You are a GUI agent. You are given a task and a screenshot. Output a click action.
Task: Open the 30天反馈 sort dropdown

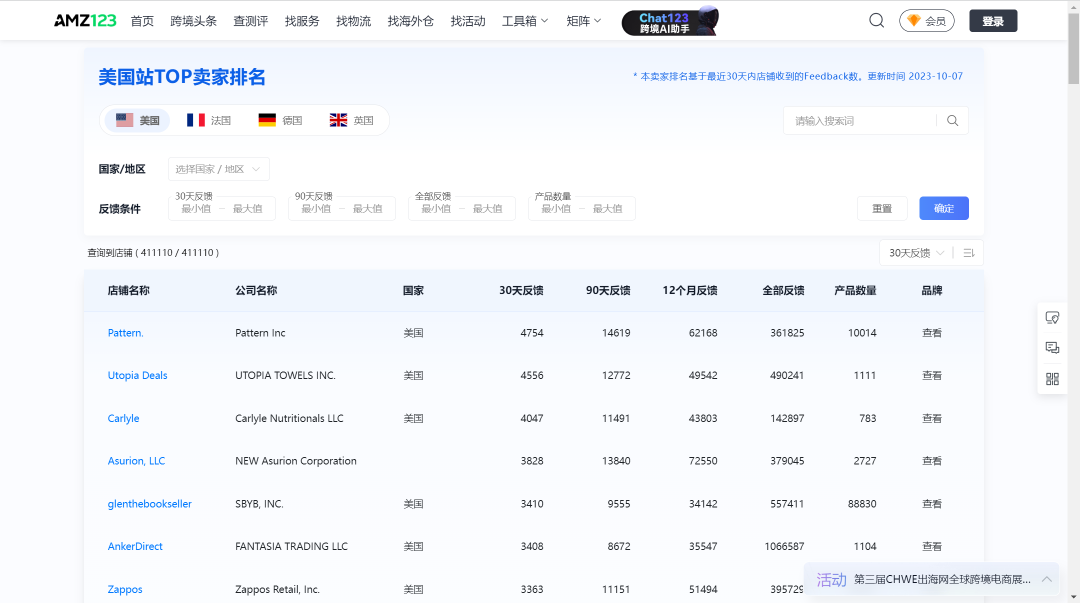[916, 253]
